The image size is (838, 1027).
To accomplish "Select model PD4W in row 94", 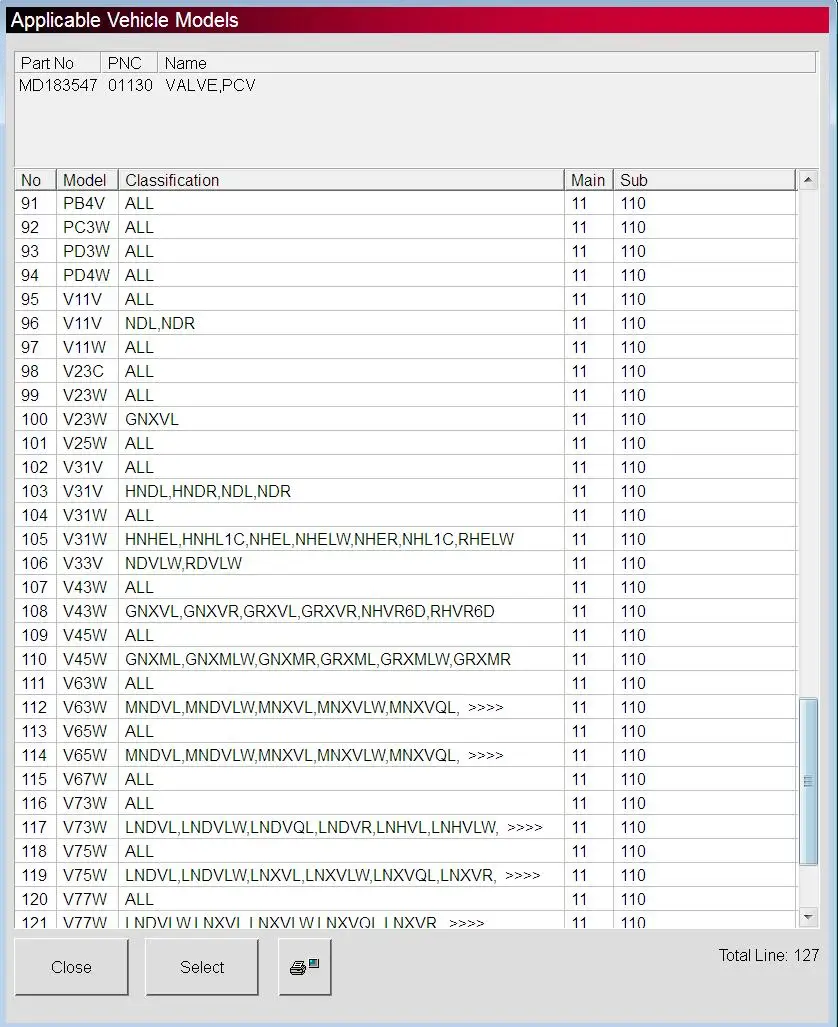I will [x=86, y=276].
